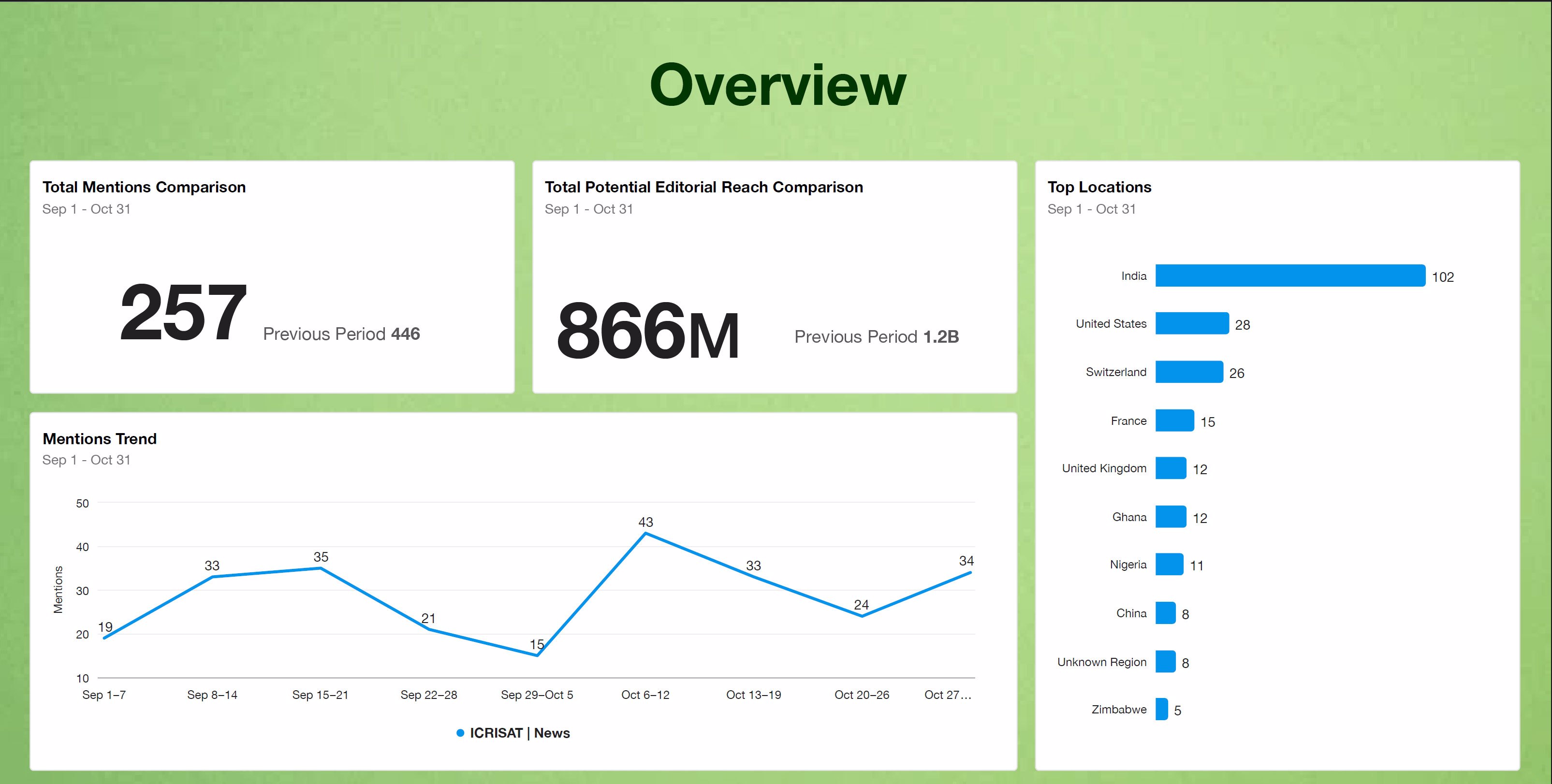The height and width of the screenshot is (784, 1552).
Task: Click the United Kingdom bar
Action: point(1171,468)
